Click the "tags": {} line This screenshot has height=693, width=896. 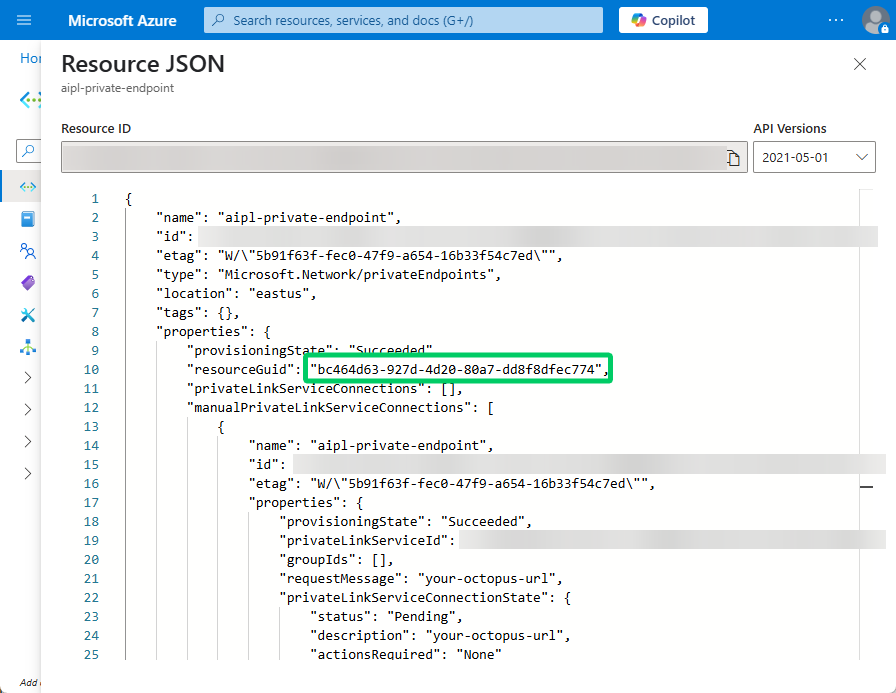pyautogui.click(x=198, y=313)
